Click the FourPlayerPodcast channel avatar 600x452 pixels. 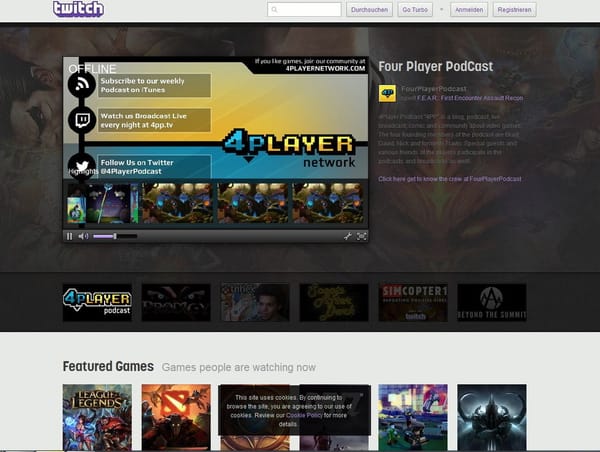[x=387, y=93]
